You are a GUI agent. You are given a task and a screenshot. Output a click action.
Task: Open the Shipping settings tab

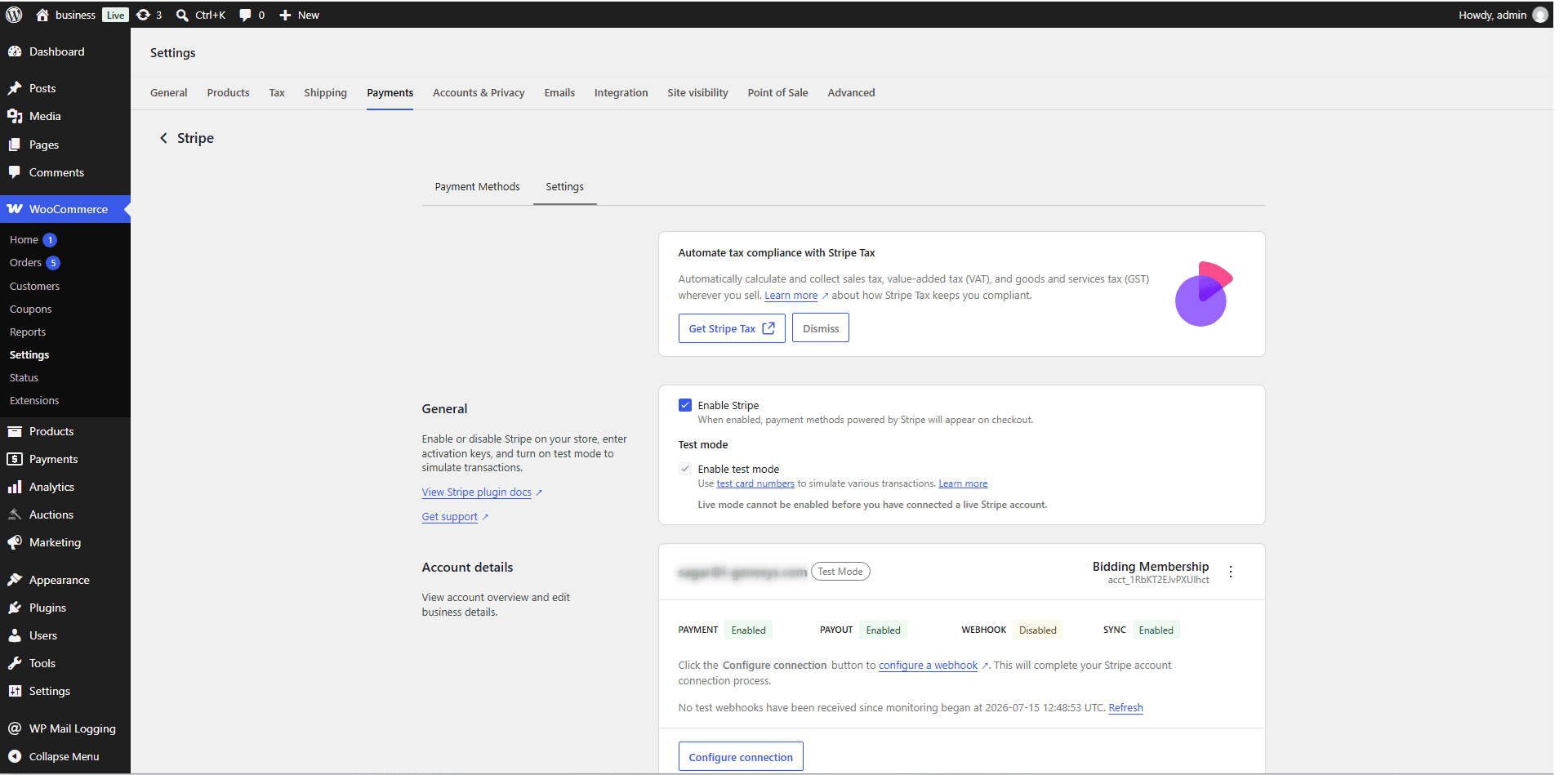[x=326, y=92]
